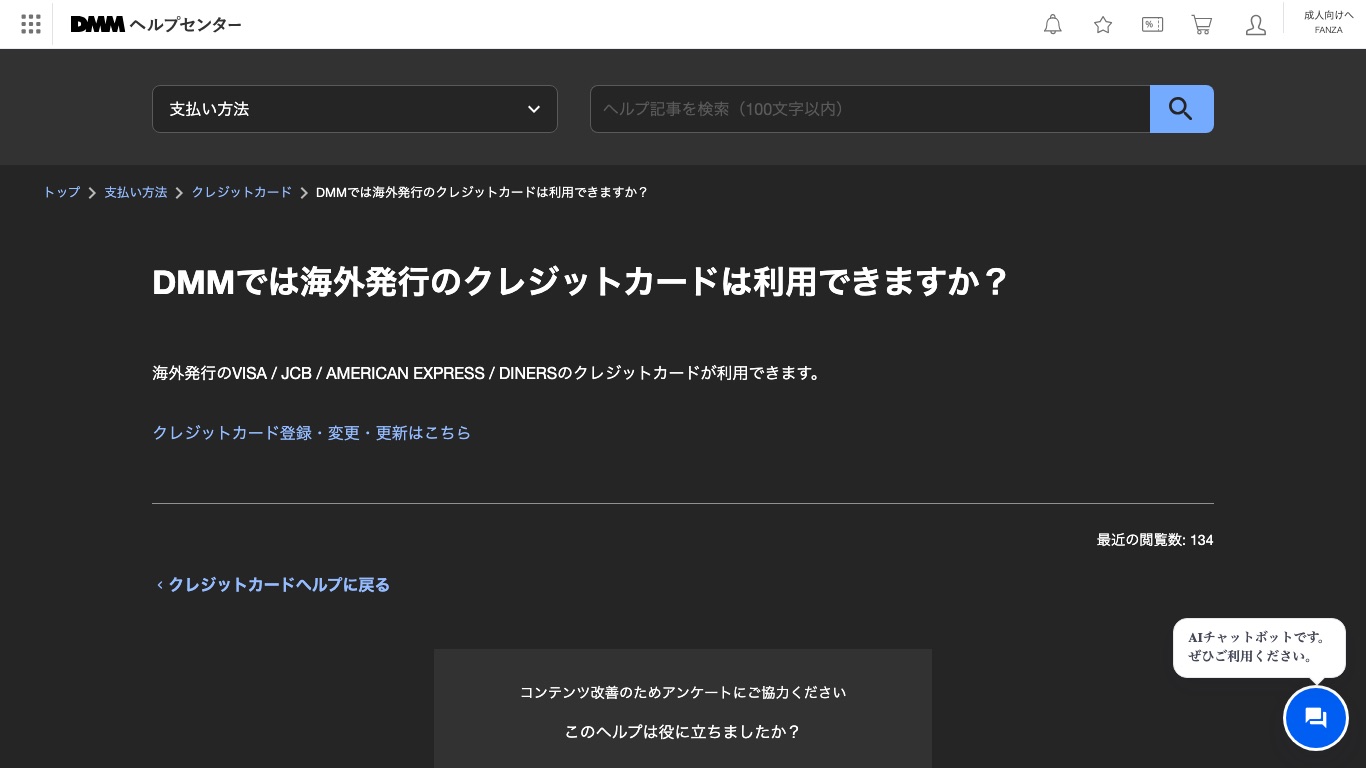Image resolution: width=1366 pixels, height=768 pixels.
Task: Go to トップ breadcrumb
Action: click(61, 192)
